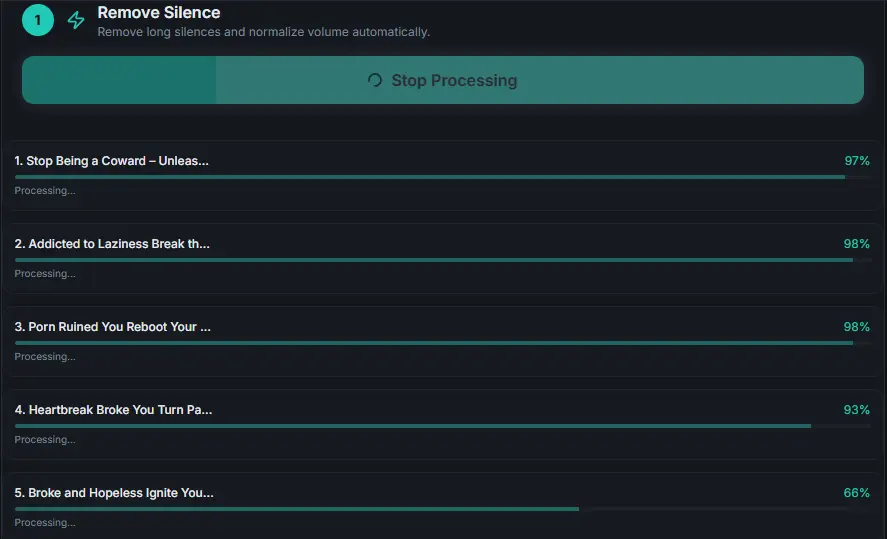Click the spinner icon in Stop Processing
This screenshot has height=539, width=887.
pyautogui.click(x=374, y=80)
